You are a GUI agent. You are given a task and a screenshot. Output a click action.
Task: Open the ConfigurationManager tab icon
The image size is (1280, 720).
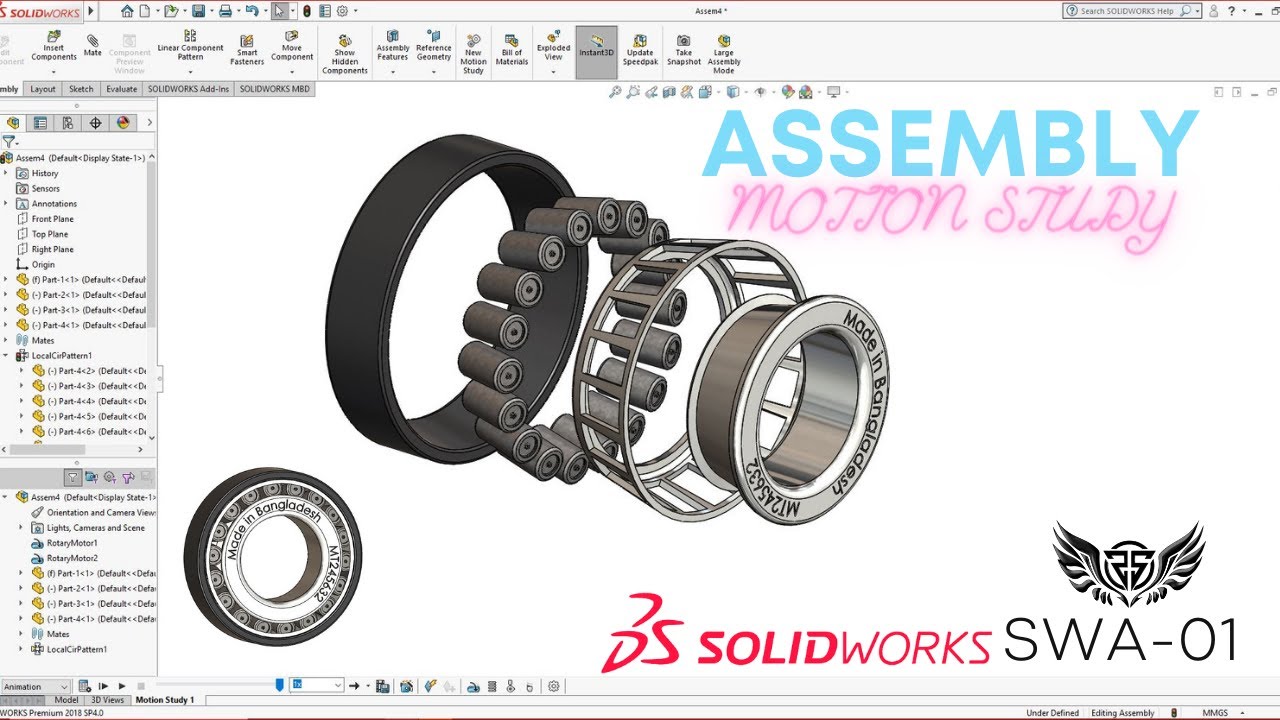[67, 123]
